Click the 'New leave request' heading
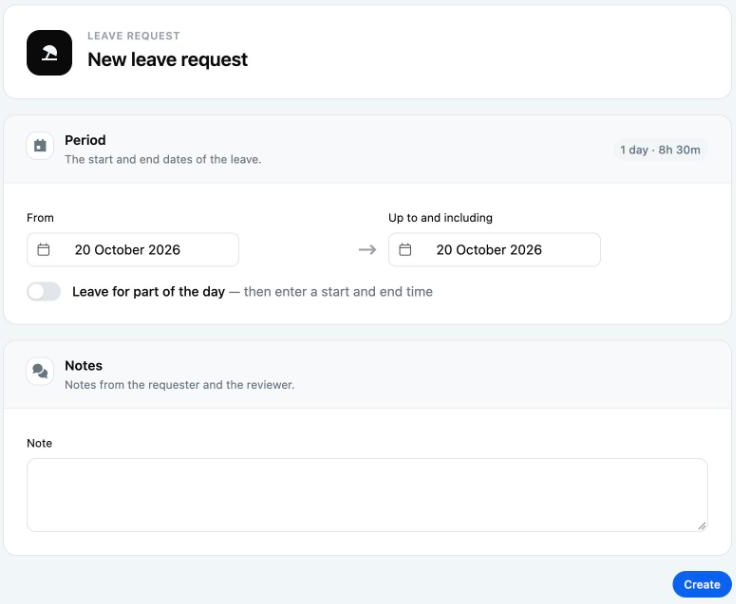The height and width of the screenshot is (604, 736). click(168, 60)
